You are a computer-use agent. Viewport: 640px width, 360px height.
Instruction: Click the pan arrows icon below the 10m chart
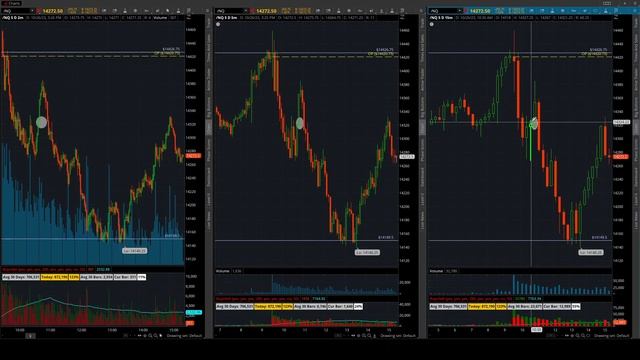click(567, 336)
